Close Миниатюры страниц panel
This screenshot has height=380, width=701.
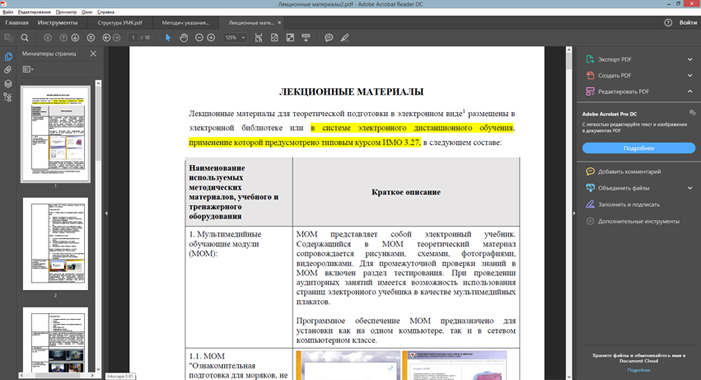click(x=93, y=54)
